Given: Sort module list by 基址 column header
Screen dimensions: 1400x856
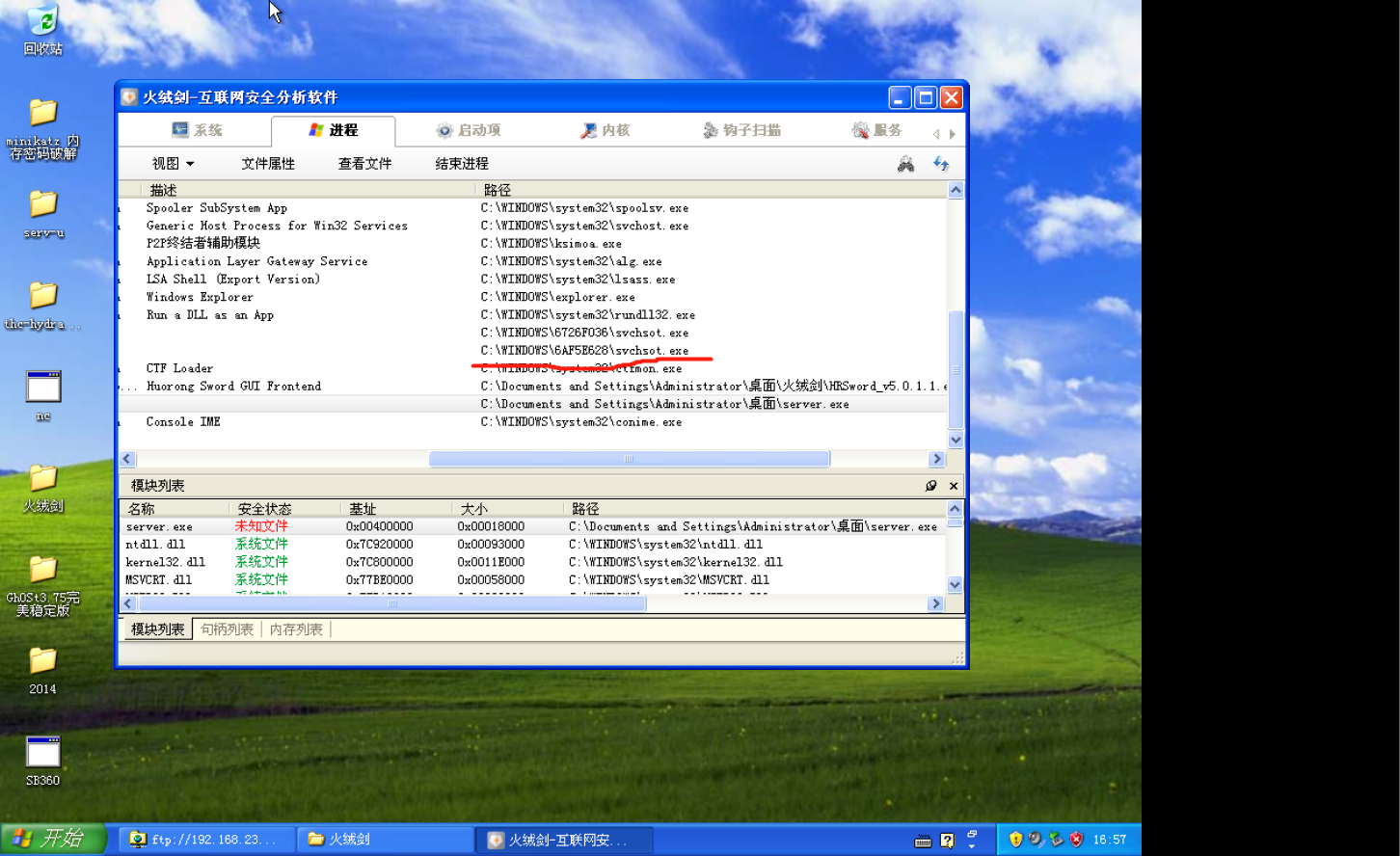Looking at the screenshot, I should 396,509.
